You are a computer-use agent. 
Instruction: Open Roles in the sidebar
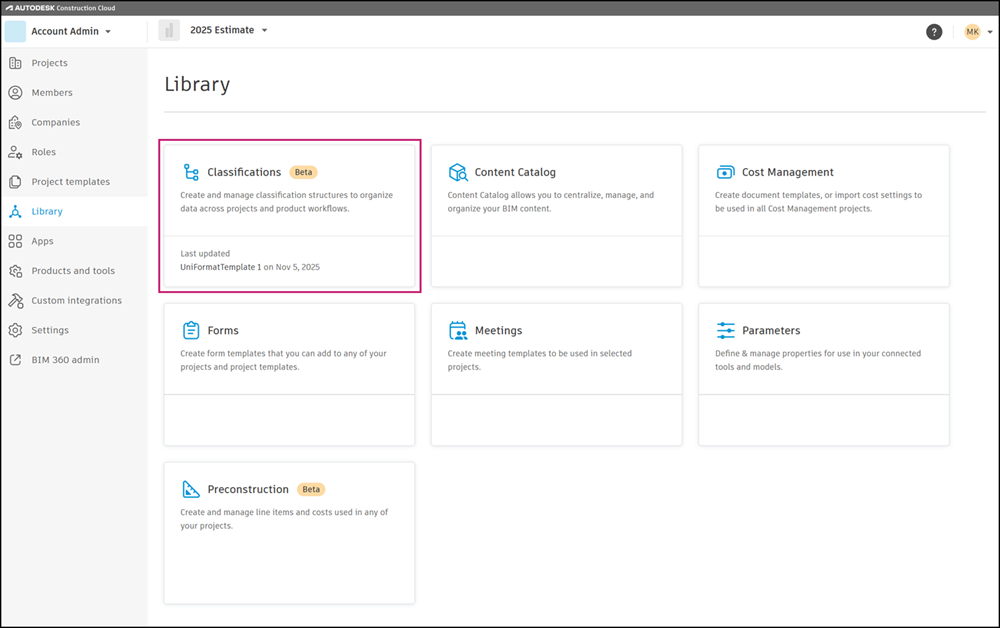tap(44, 152)
